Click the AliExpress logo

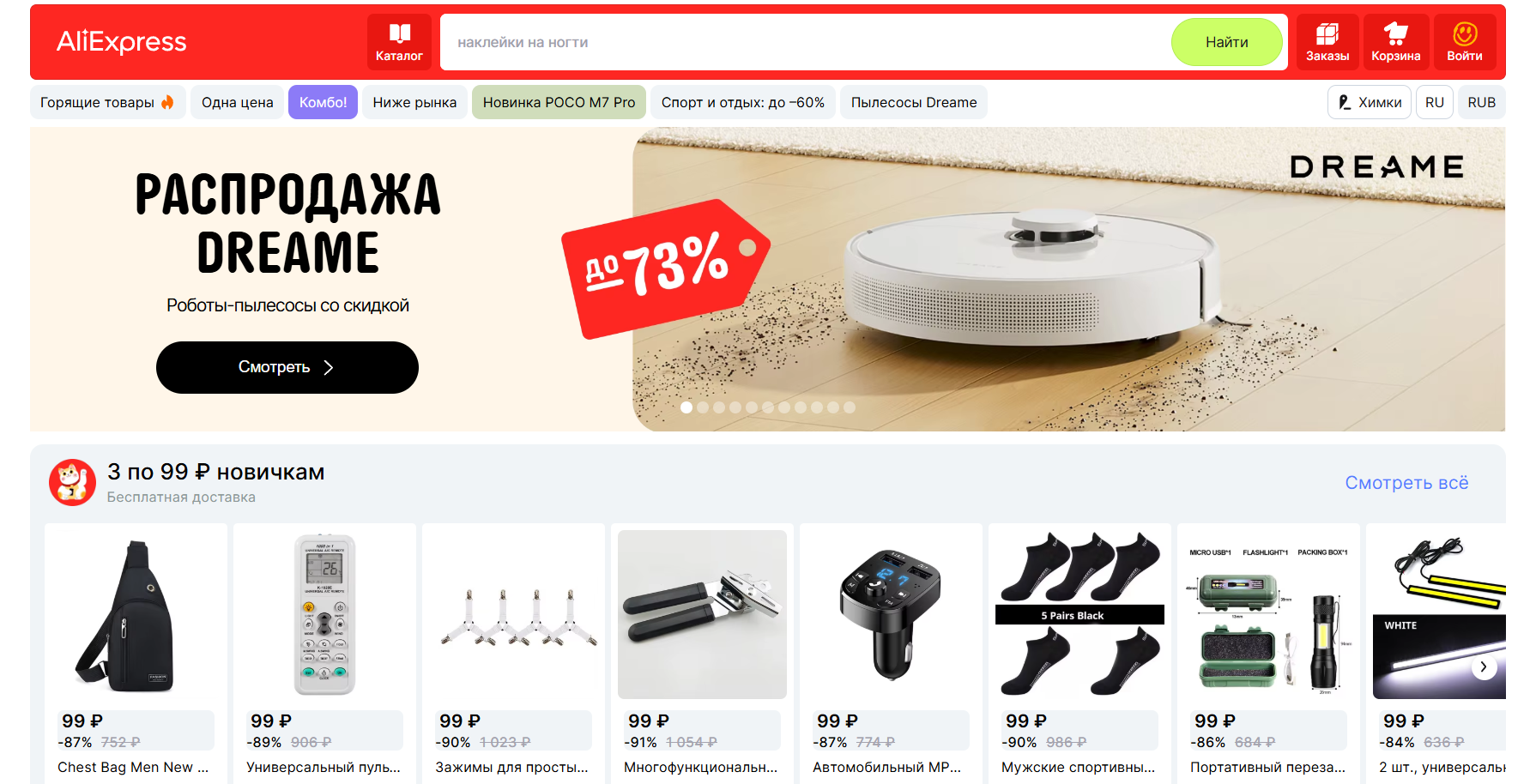(x=122, y=41)
